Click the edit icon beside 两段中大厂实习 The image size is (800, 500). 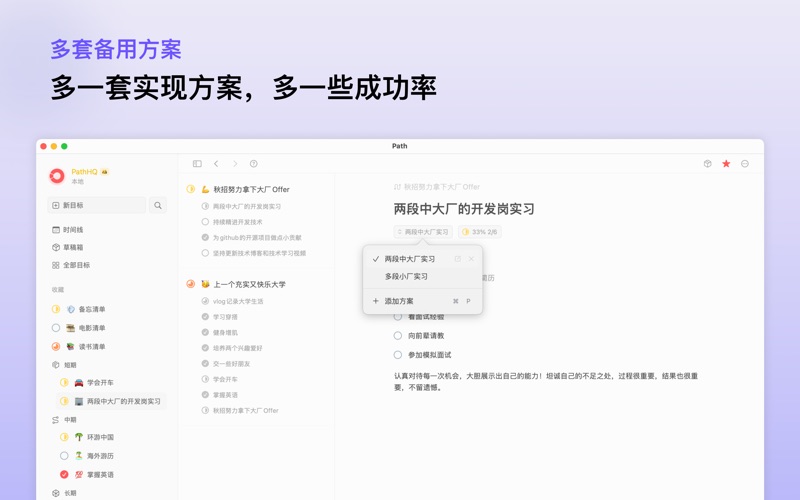pyautogui.click(x=458, y=259)
